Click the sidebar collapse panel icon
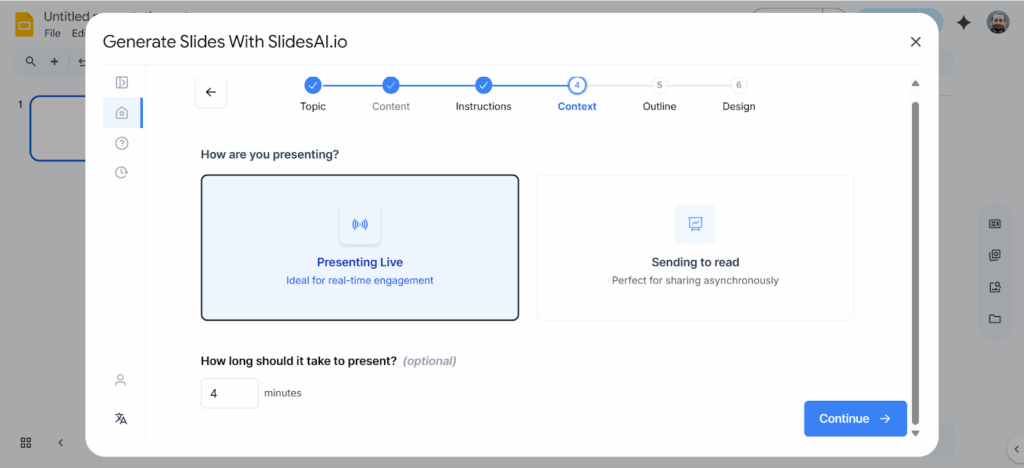1024x468 pixels. tap(121, 83)
